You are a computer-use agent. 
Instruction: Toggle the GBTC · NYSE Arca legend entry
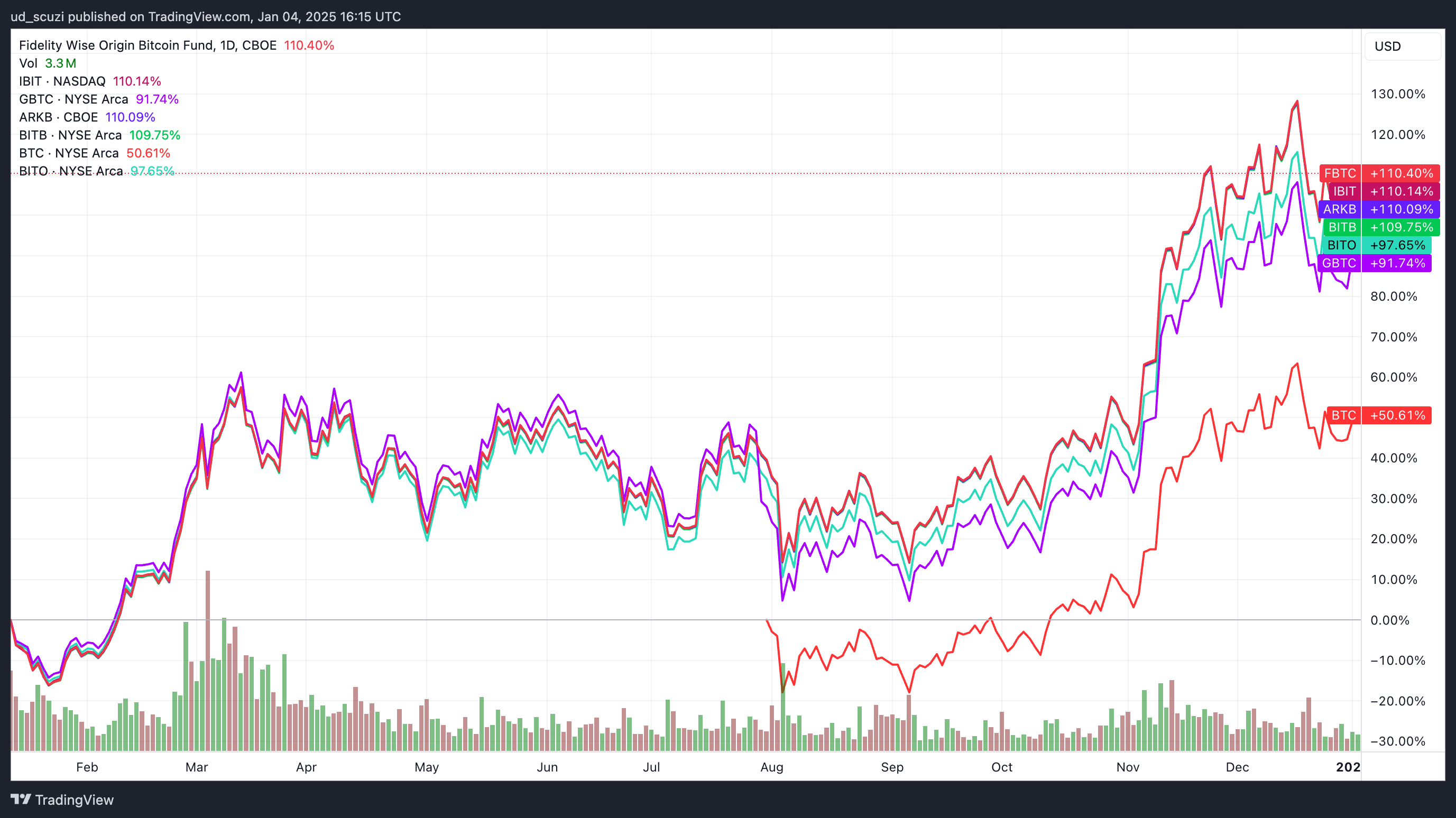click(x=73, y=99)
